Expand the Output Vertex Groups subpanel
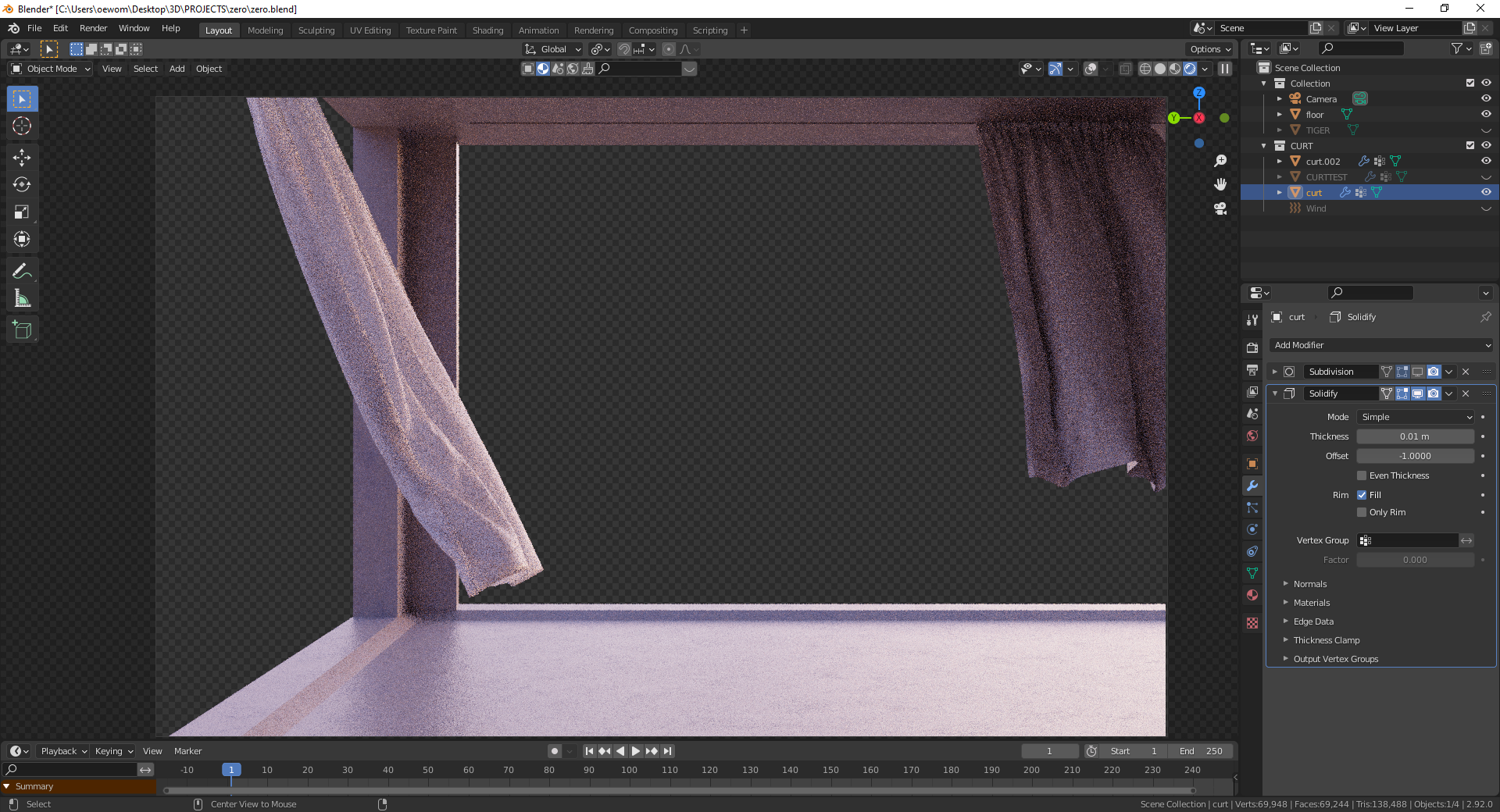The width and height of the screenshot is (1500, 812). coord(1336,659)
